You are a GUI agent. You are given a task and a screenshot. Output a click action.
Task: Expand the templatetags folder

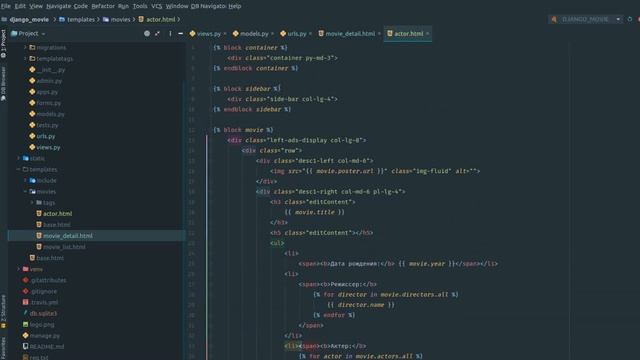[x=25, y=58]
